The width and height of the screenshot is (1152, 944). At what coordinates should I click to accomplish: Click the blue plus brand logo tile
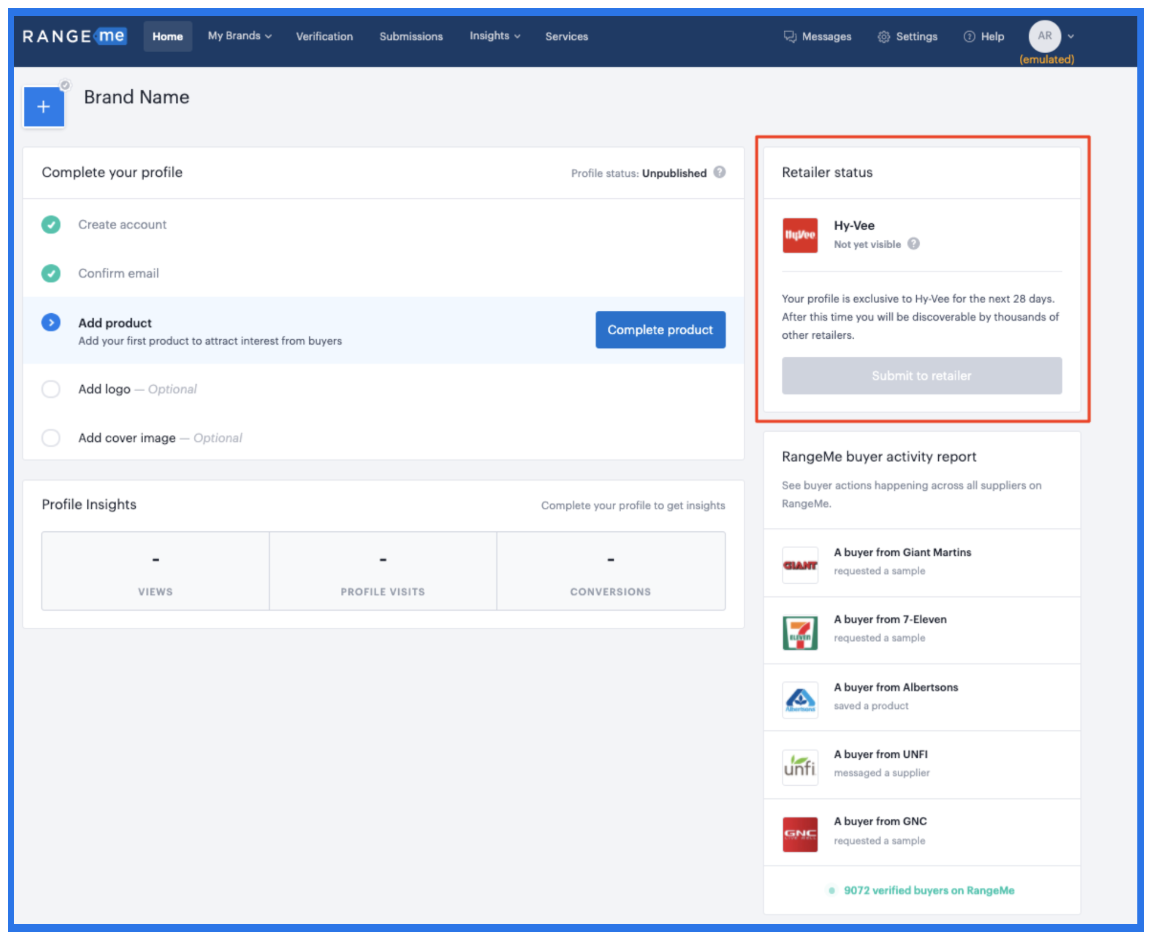[44, 107]
